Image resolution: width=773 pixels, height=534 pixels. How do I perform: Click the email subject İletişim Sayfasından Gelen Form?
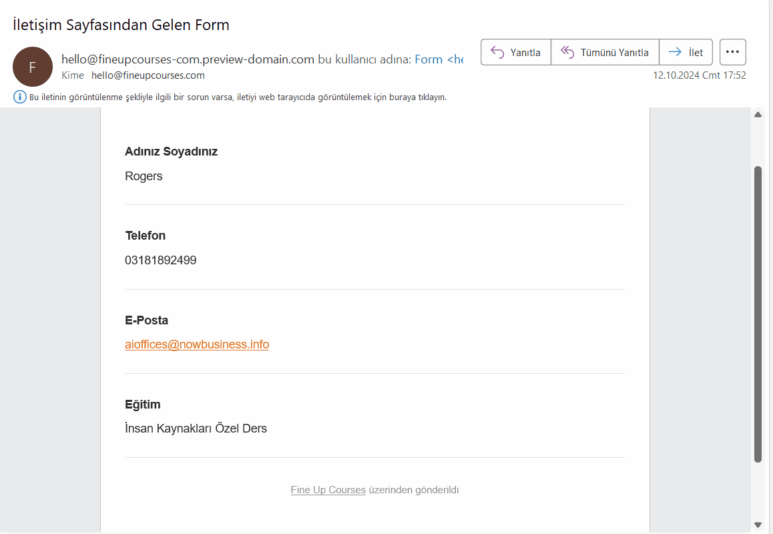click(121, 24)
